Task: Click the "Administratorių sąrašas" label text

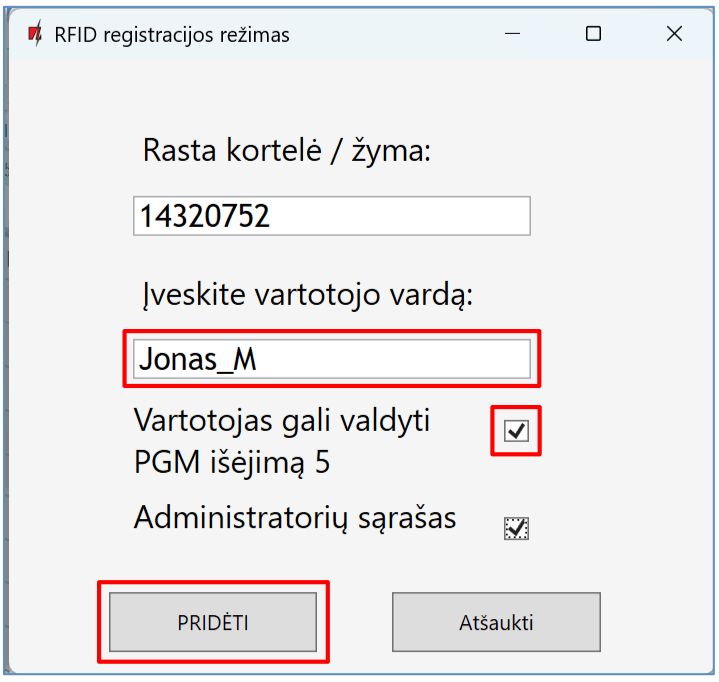Action: (x=295, y=517)
